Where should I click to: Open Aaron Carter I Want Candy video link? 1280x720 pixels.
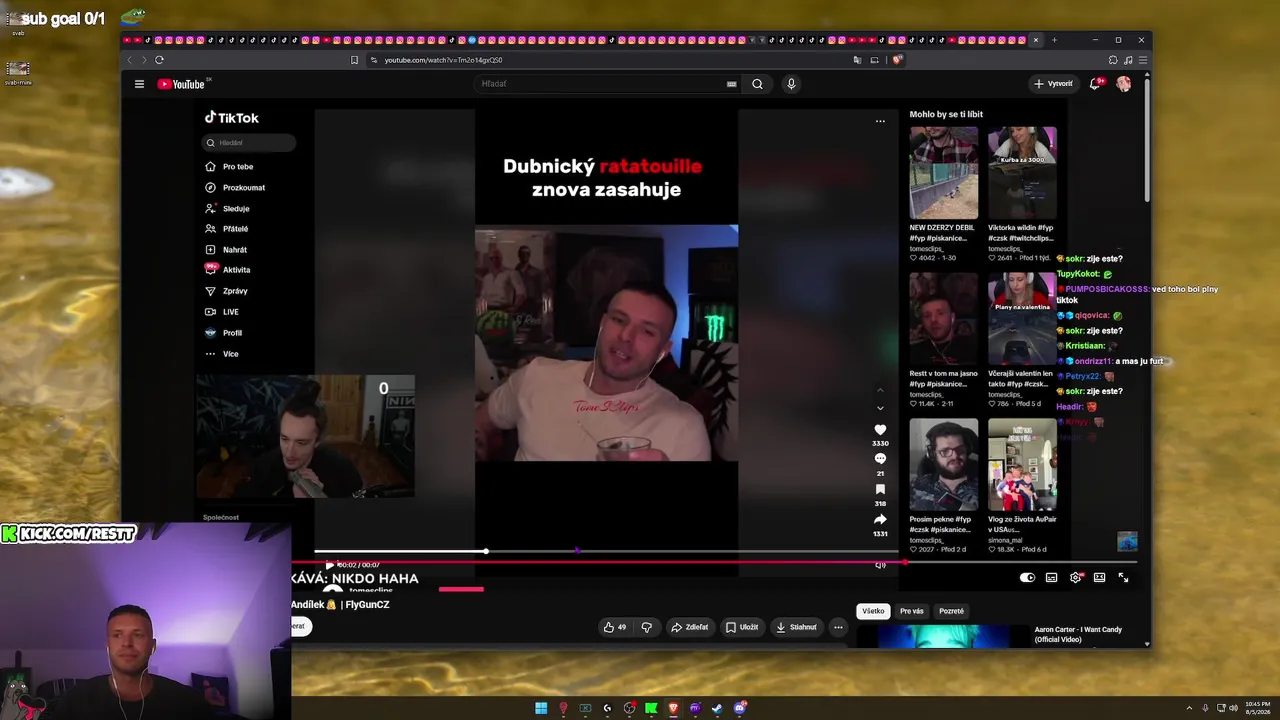coord(1078,634)
